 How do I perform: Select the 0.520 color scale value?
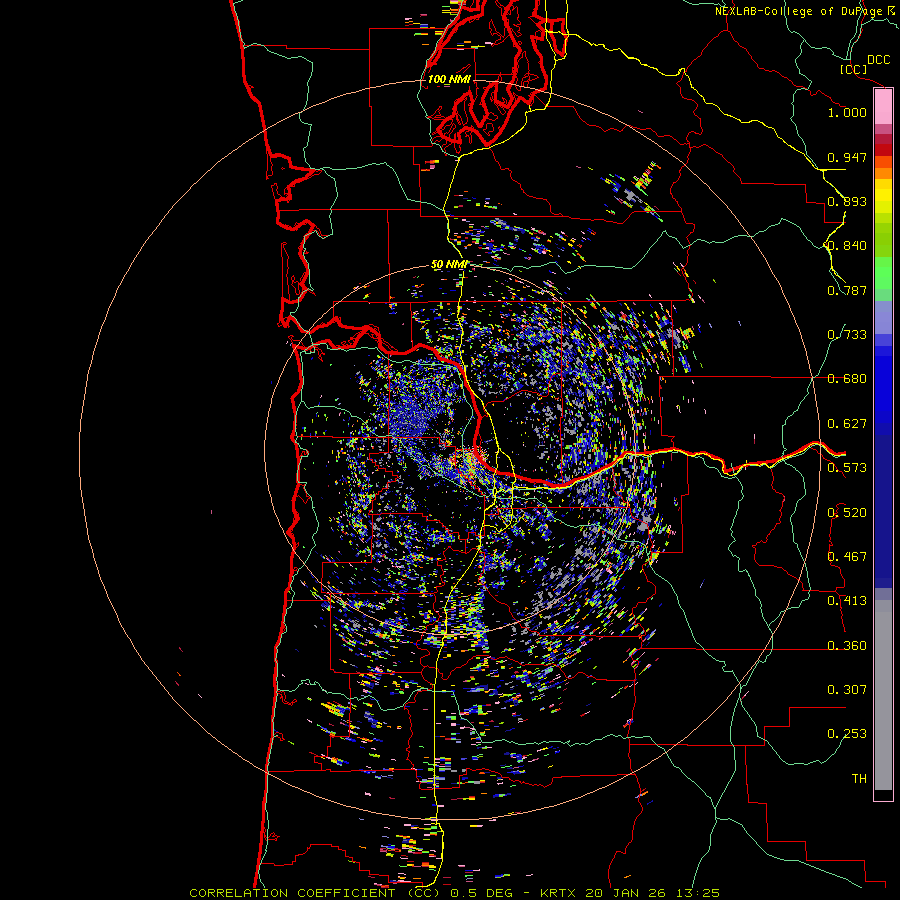point(847,513)
